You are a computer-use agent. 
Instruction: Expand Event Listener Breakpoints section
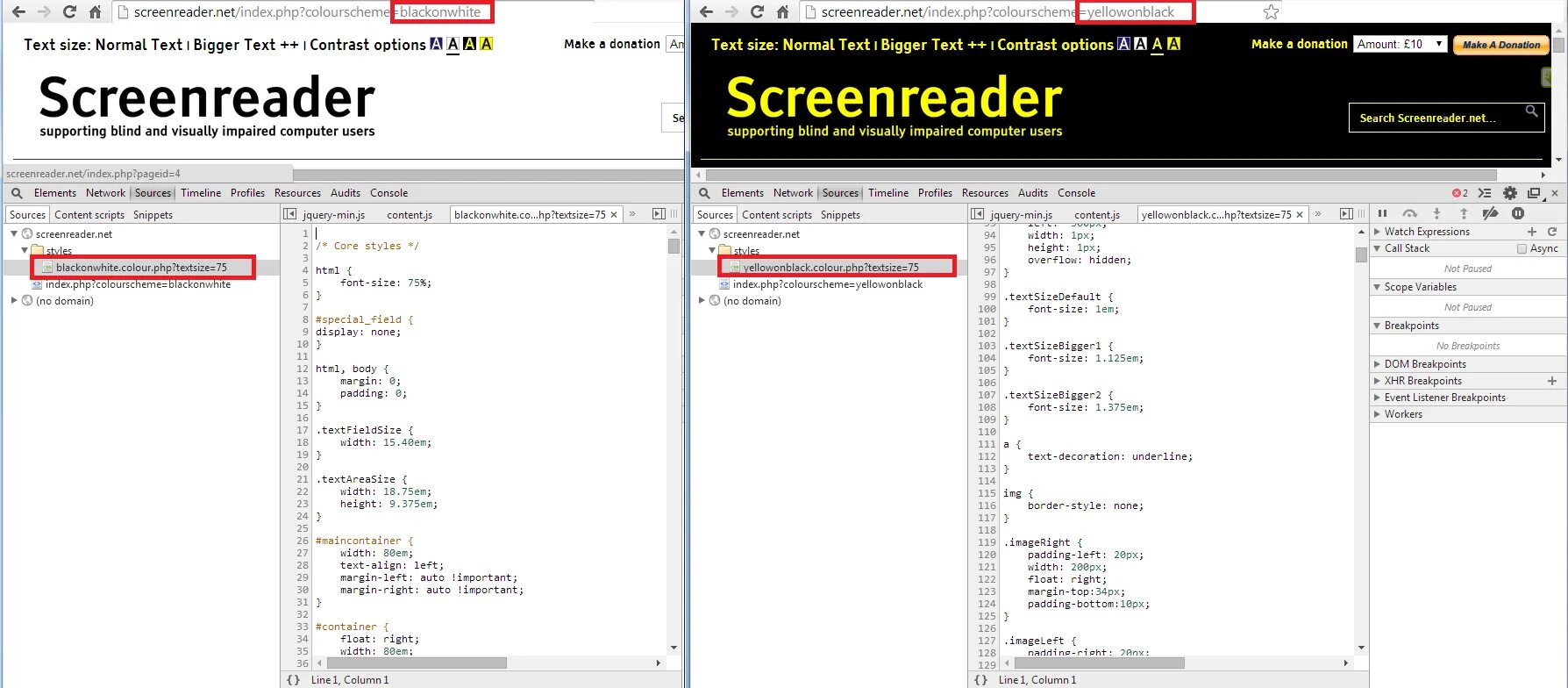coord(1377,398)
